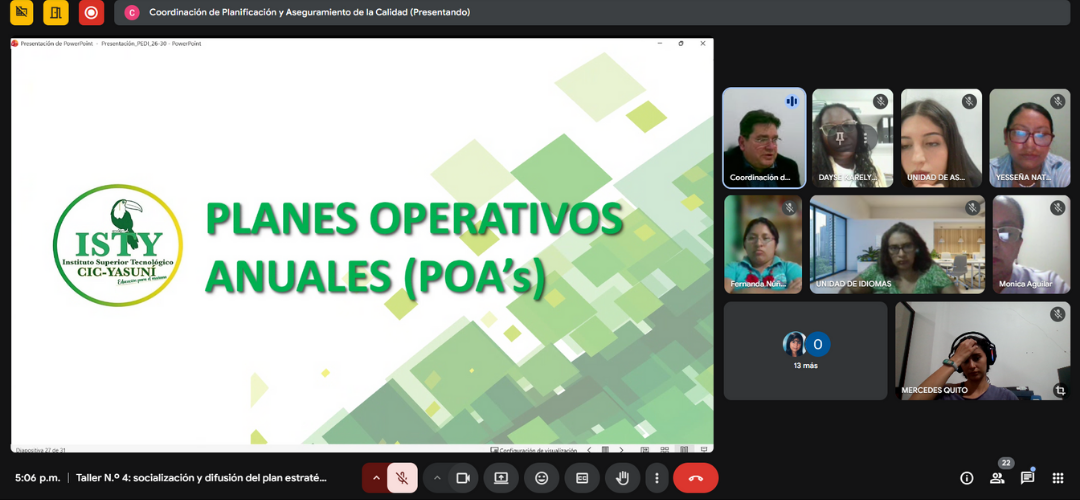This screenshot has width=1080, height=500.
Task: Click the present screen icon
Action: pos(501,478)
